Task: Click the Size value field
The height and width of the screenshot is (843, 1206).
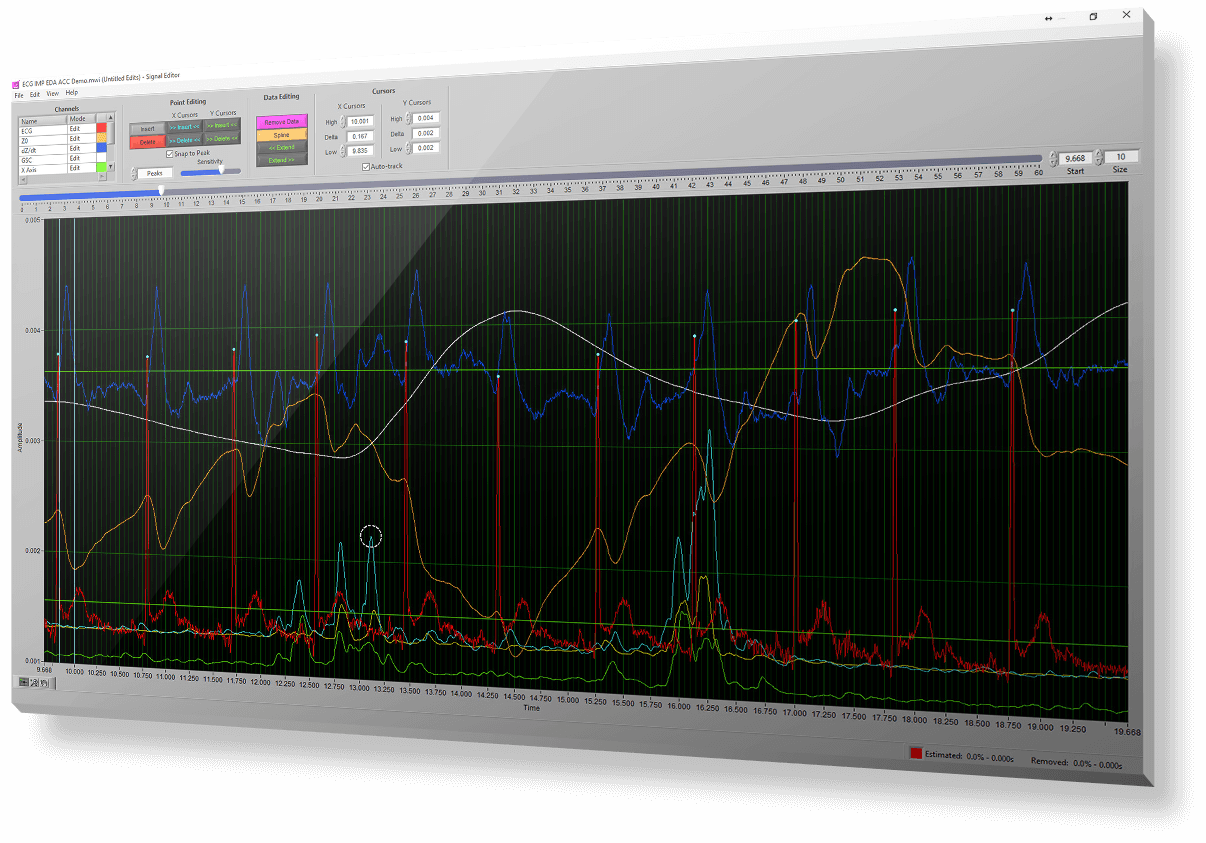Action: pyautogui.click(x=1122, y=156)
